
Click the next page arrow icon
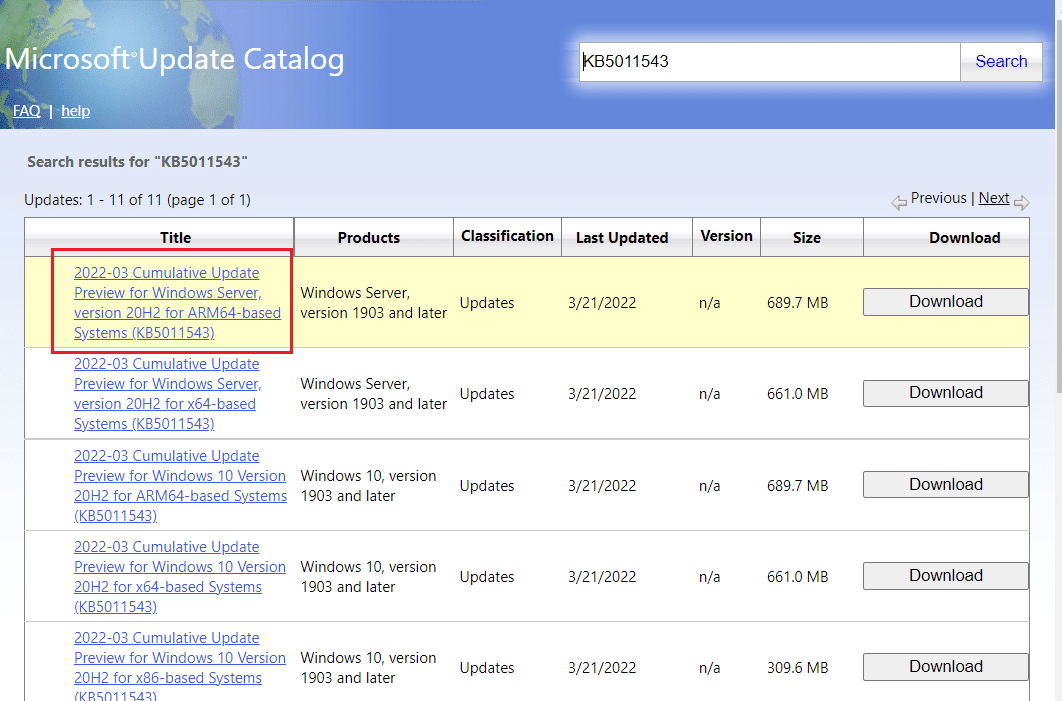(x=1022, y=202)
